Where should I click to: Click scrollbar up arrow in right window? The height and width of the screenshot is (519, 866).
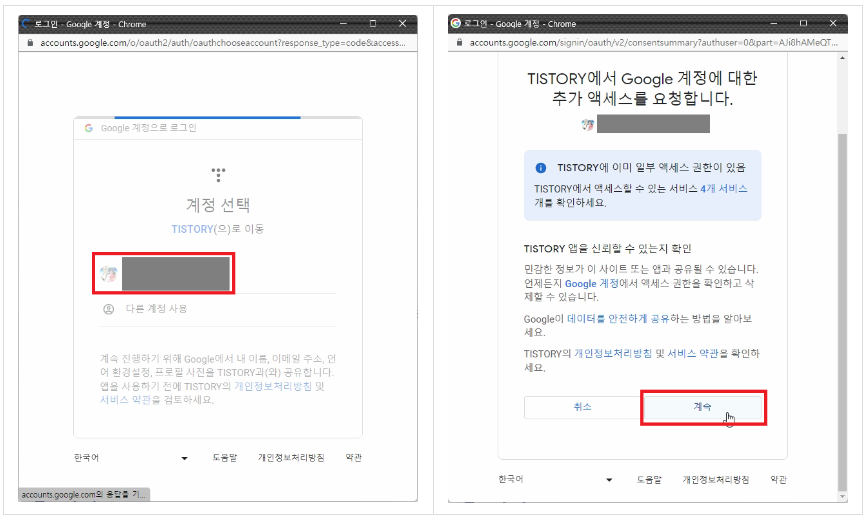pos(842,57)
